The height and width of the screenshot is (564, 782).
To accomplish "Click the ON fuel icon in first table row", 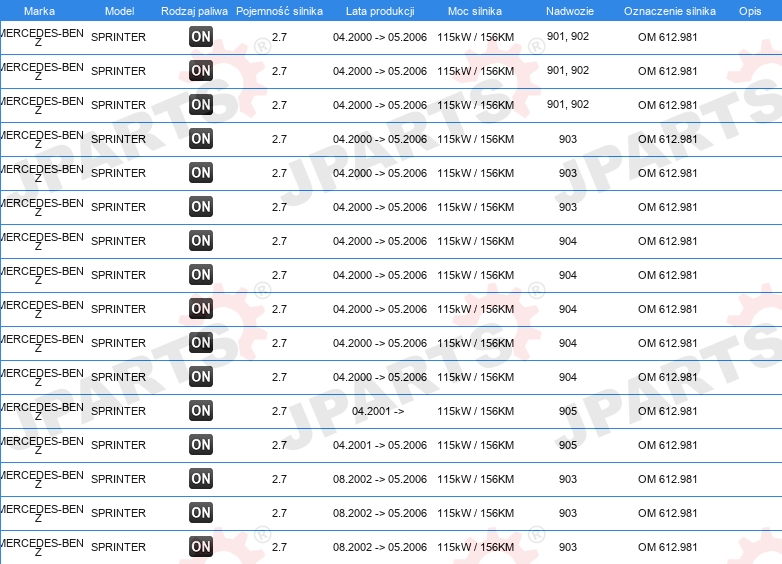I will (x=201, y=36).
